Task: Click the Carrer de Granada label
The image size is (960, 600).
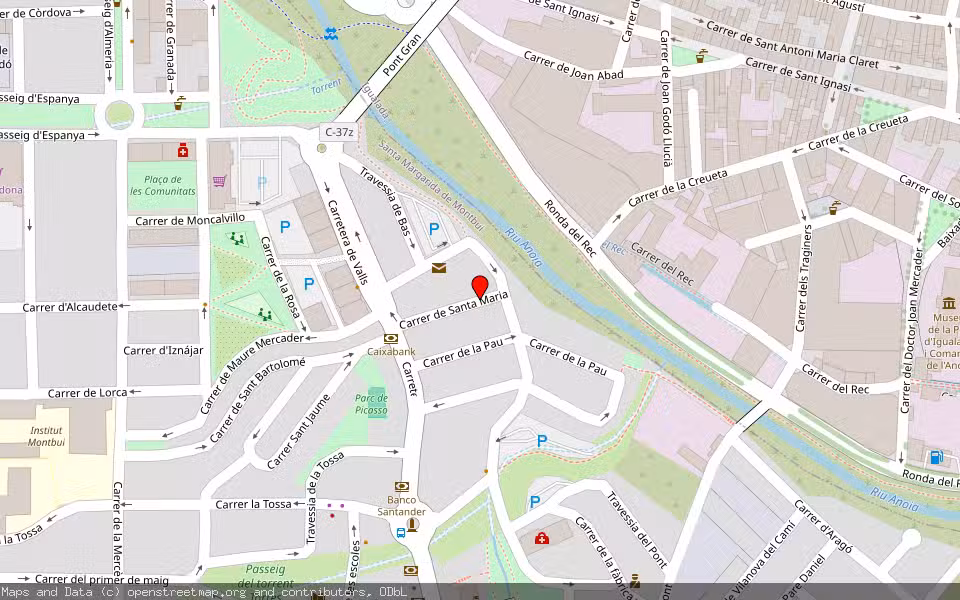Action: [170, 42]
